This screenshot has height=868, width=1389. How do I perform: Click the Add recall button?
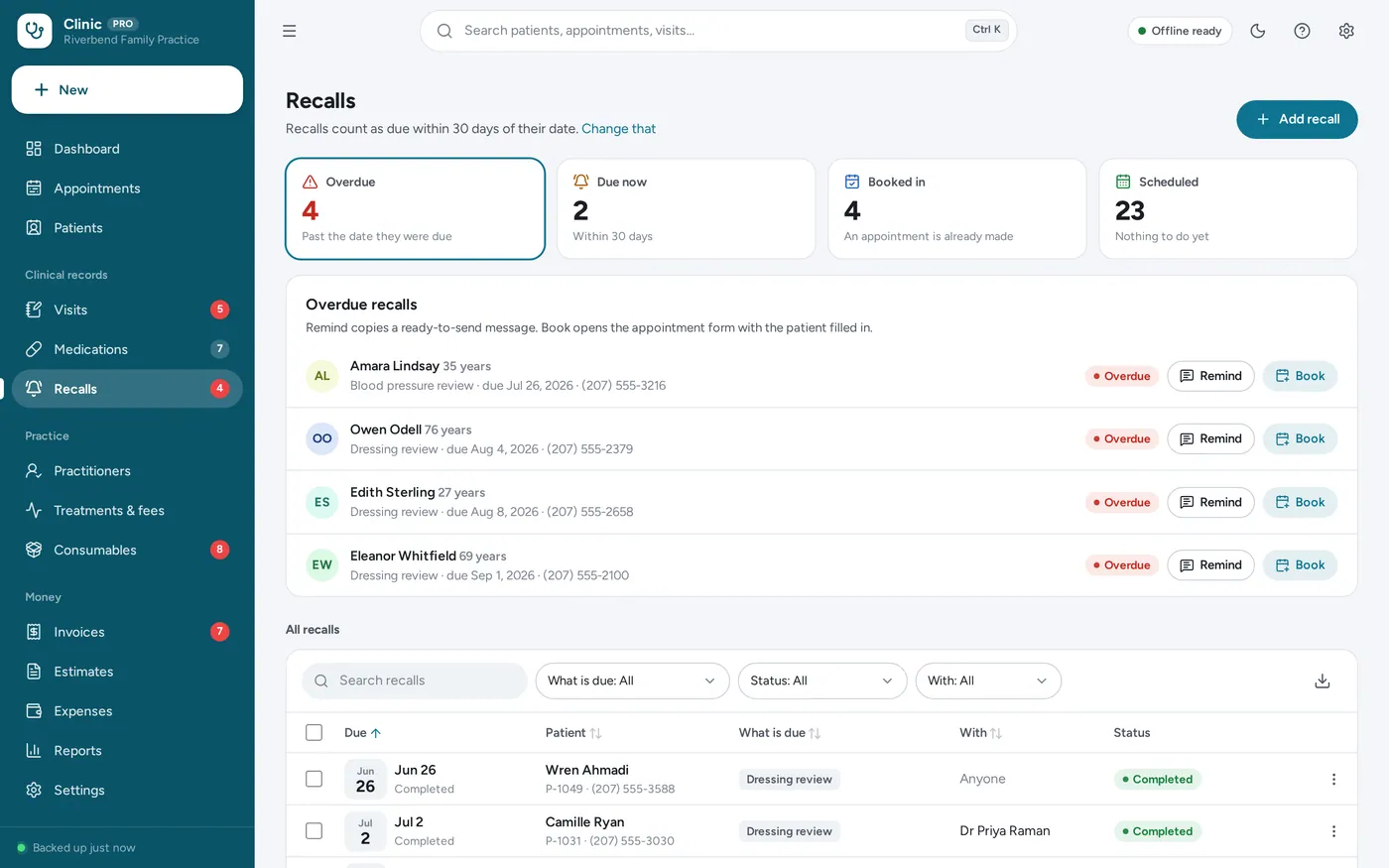1297,119
